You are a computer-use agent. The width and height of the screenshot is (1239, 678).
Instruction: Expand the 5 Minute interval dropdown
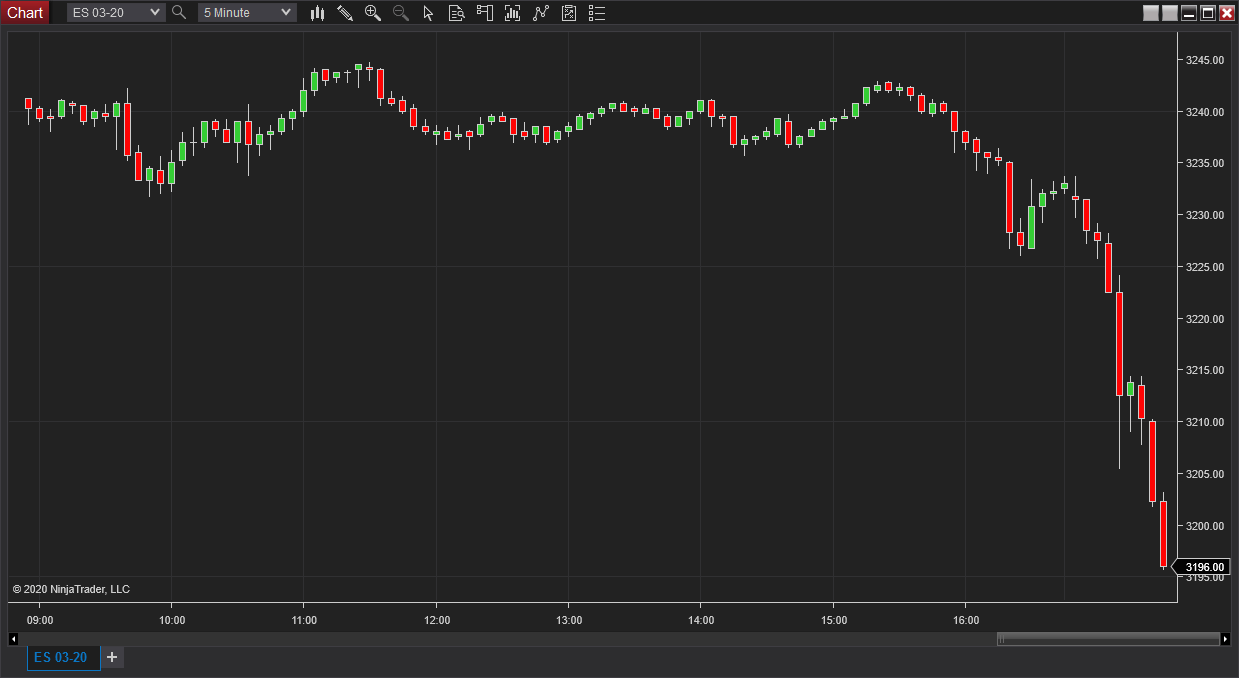(247, 12)
